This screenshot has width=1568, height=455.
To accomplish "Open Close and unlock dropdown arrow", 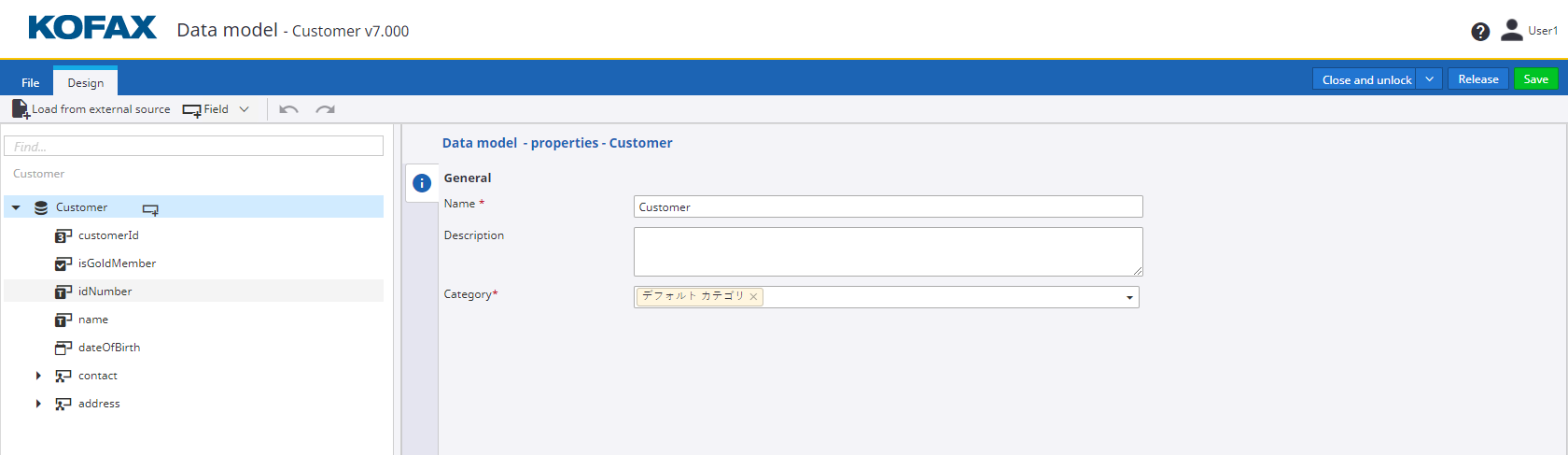I will (1429, 79).
